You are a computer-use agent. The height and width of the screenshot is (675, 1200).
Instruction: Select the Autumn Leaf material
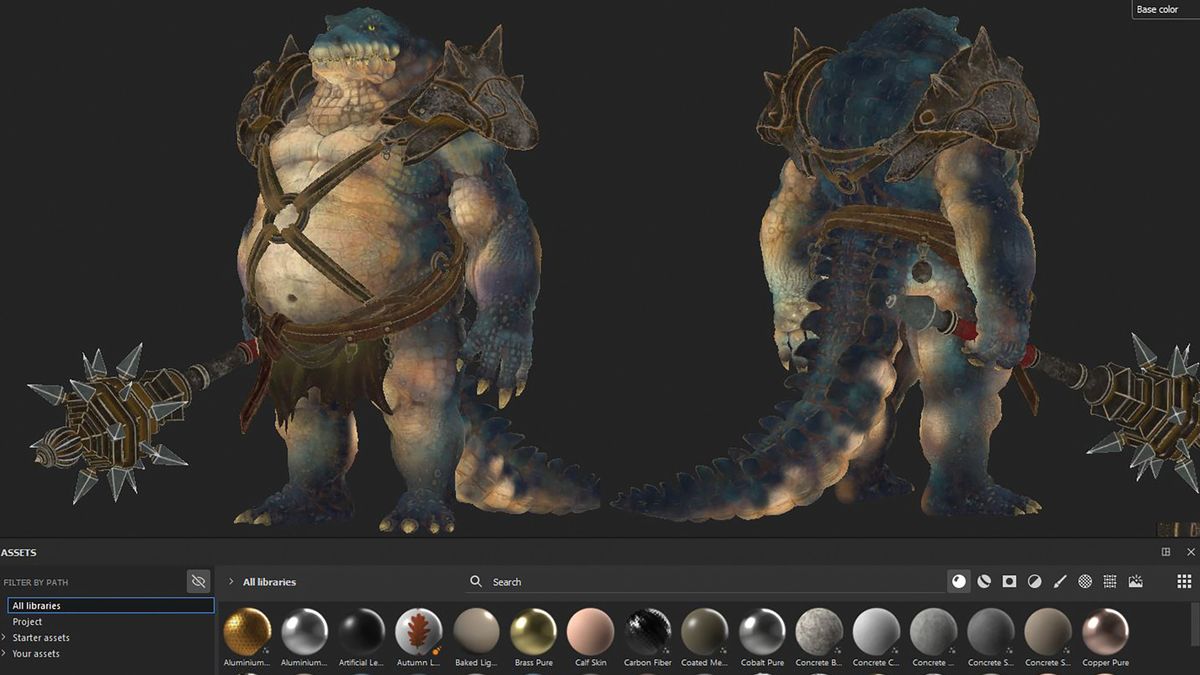(419, 637)
